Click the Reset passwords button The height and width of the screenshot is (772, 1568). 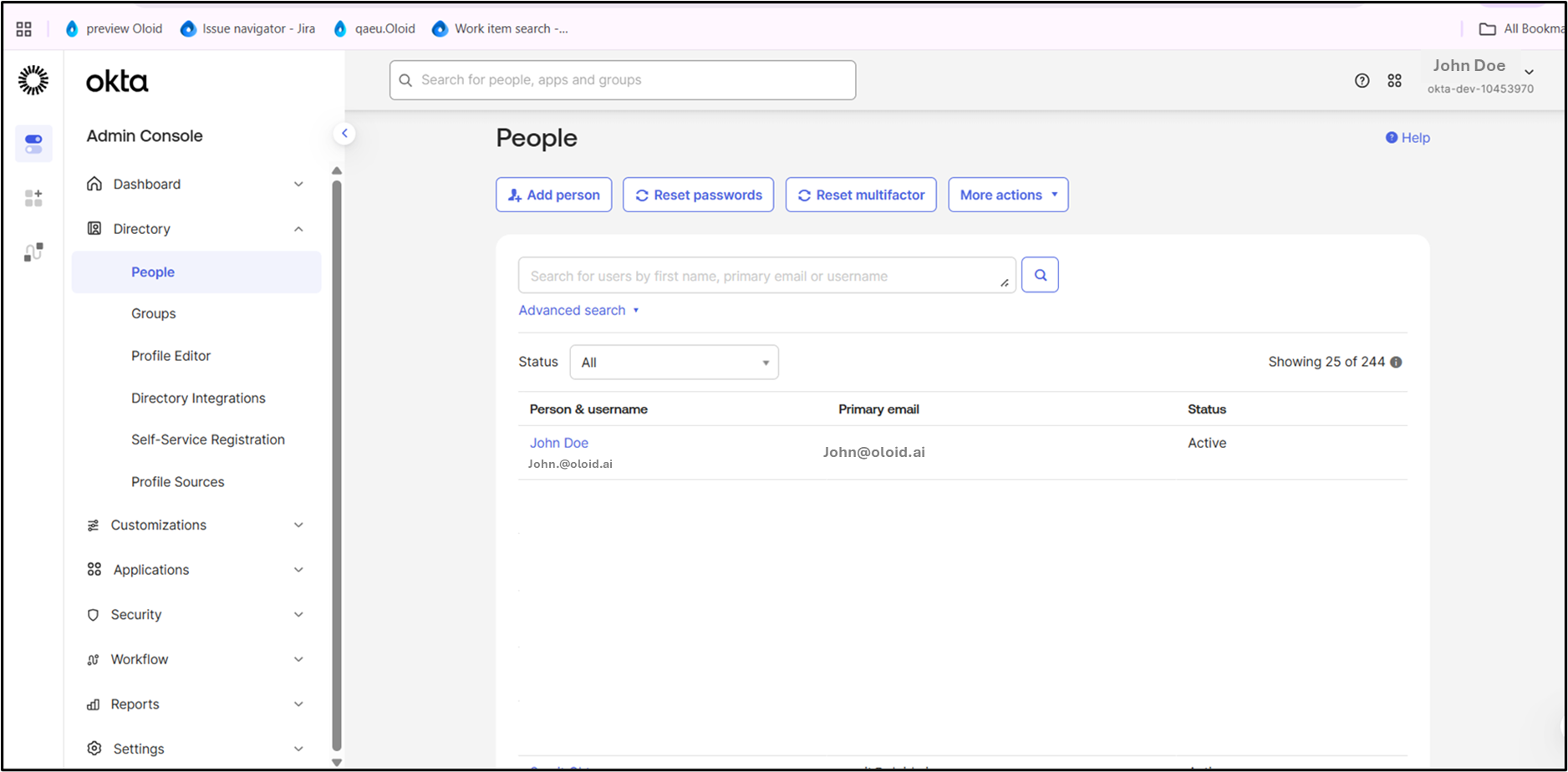pos(699,195)
